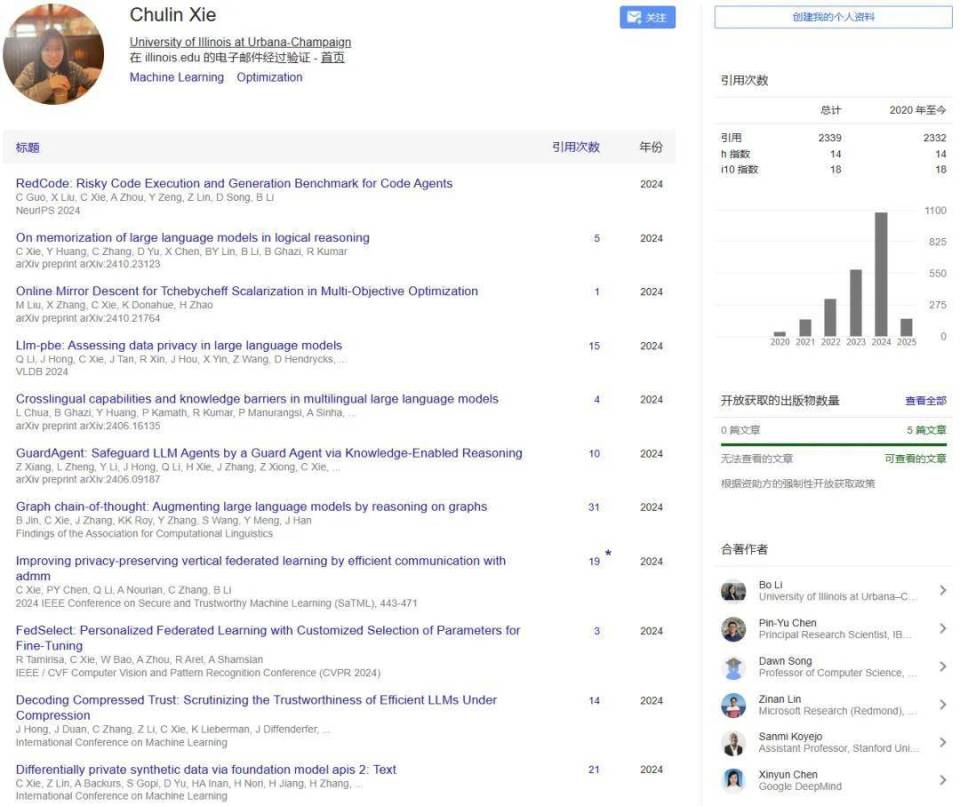Open the 首页 homepage link
Viewport: 960px width, 806px height.
(332, 57)
